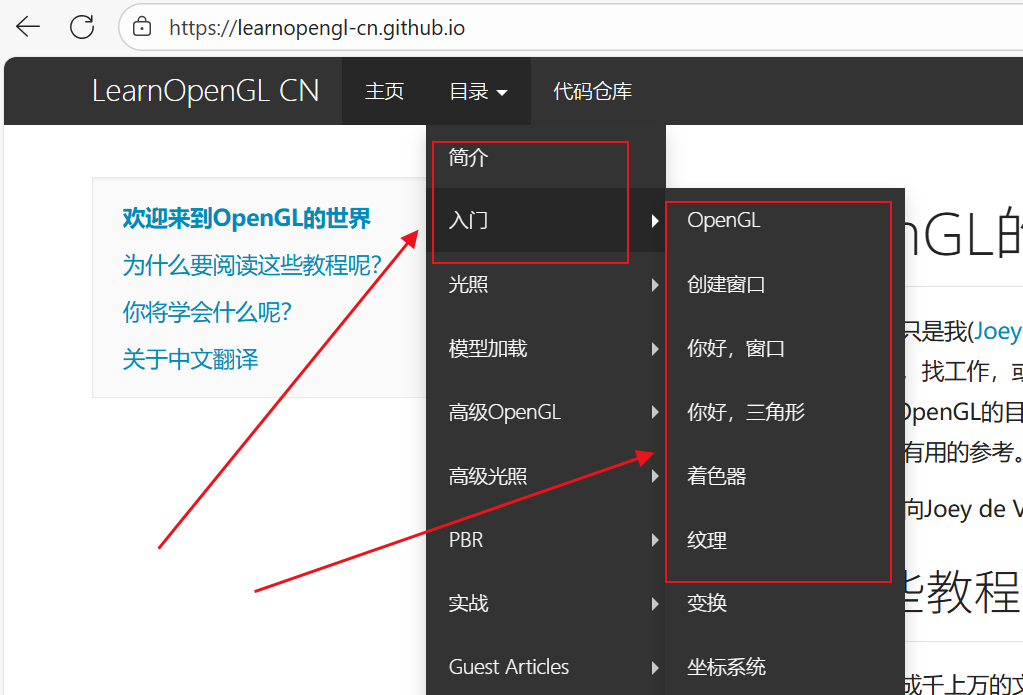This screenshot has height=695, width=1023.
Task: Toggle the 目录 dropdown menu
Action: (x=478, y=91)
